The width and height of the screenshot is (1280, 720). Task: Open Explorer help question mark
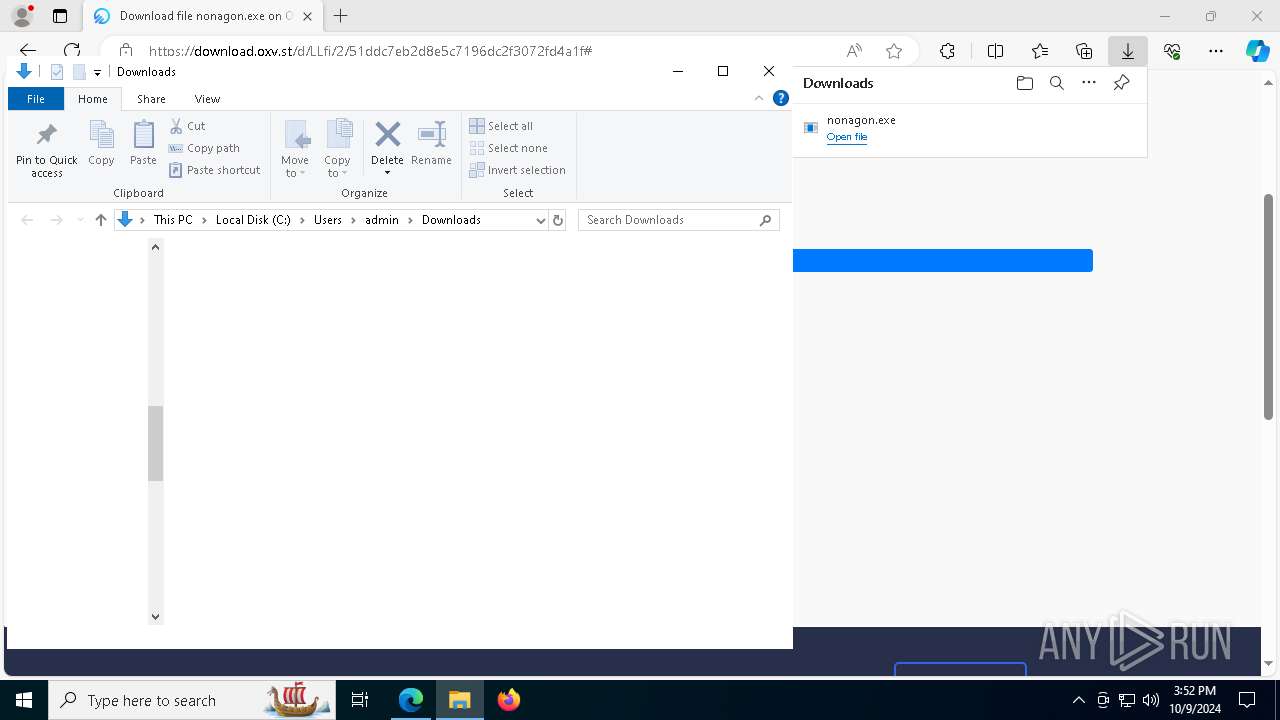[x=781, y=98]
